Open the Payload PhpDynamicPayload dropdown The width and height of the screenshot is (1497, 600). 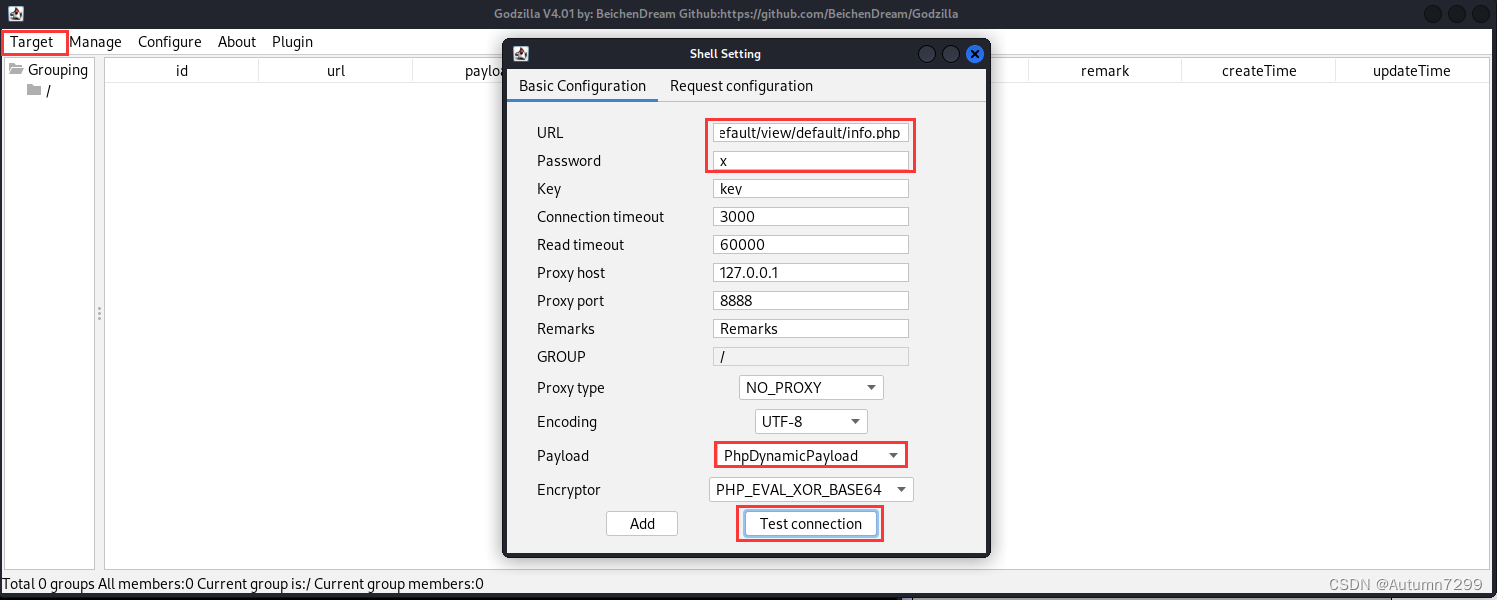point(811,456)
